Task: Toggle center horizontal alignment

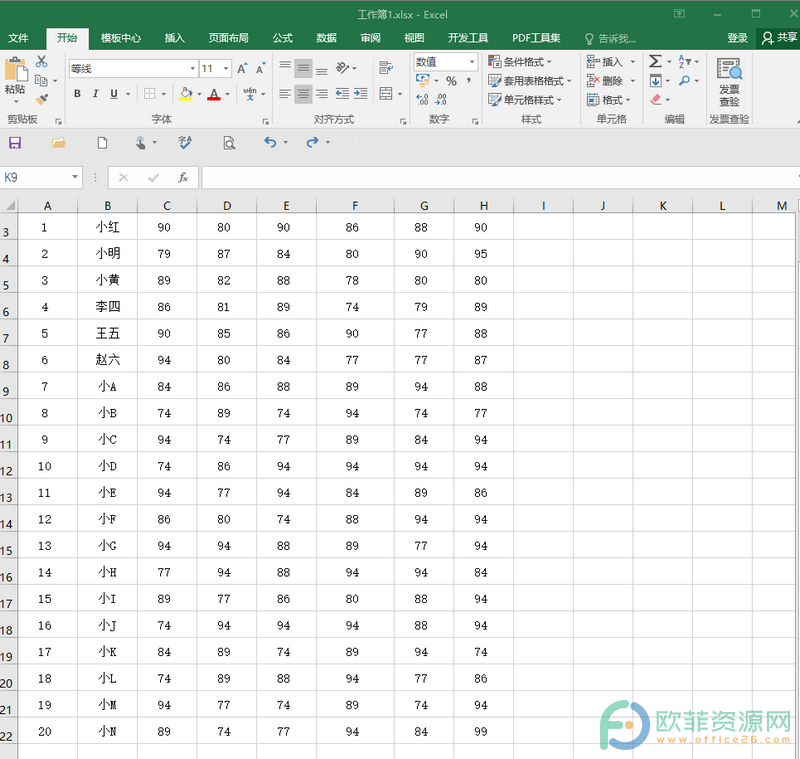Action: click(303, 94)
